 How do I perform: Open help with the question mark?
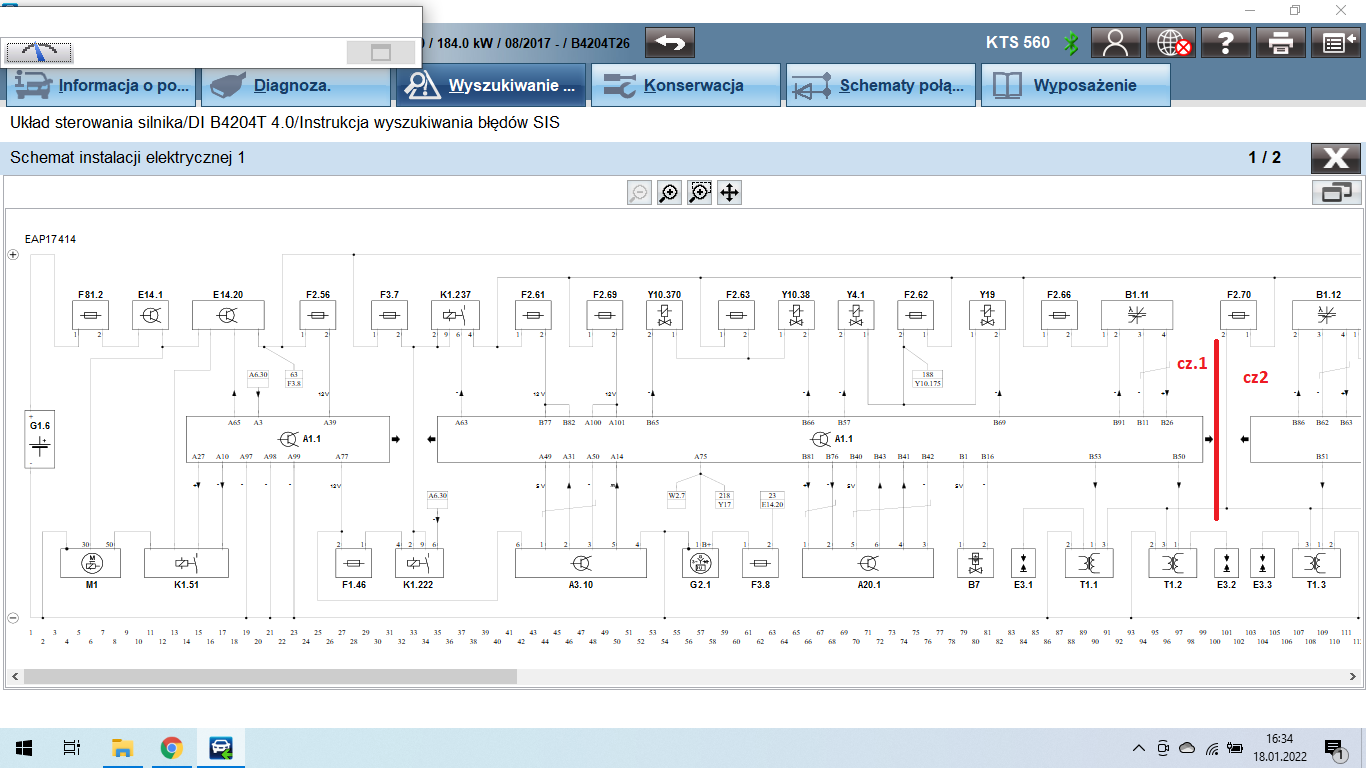click(x=1225, y=43)
